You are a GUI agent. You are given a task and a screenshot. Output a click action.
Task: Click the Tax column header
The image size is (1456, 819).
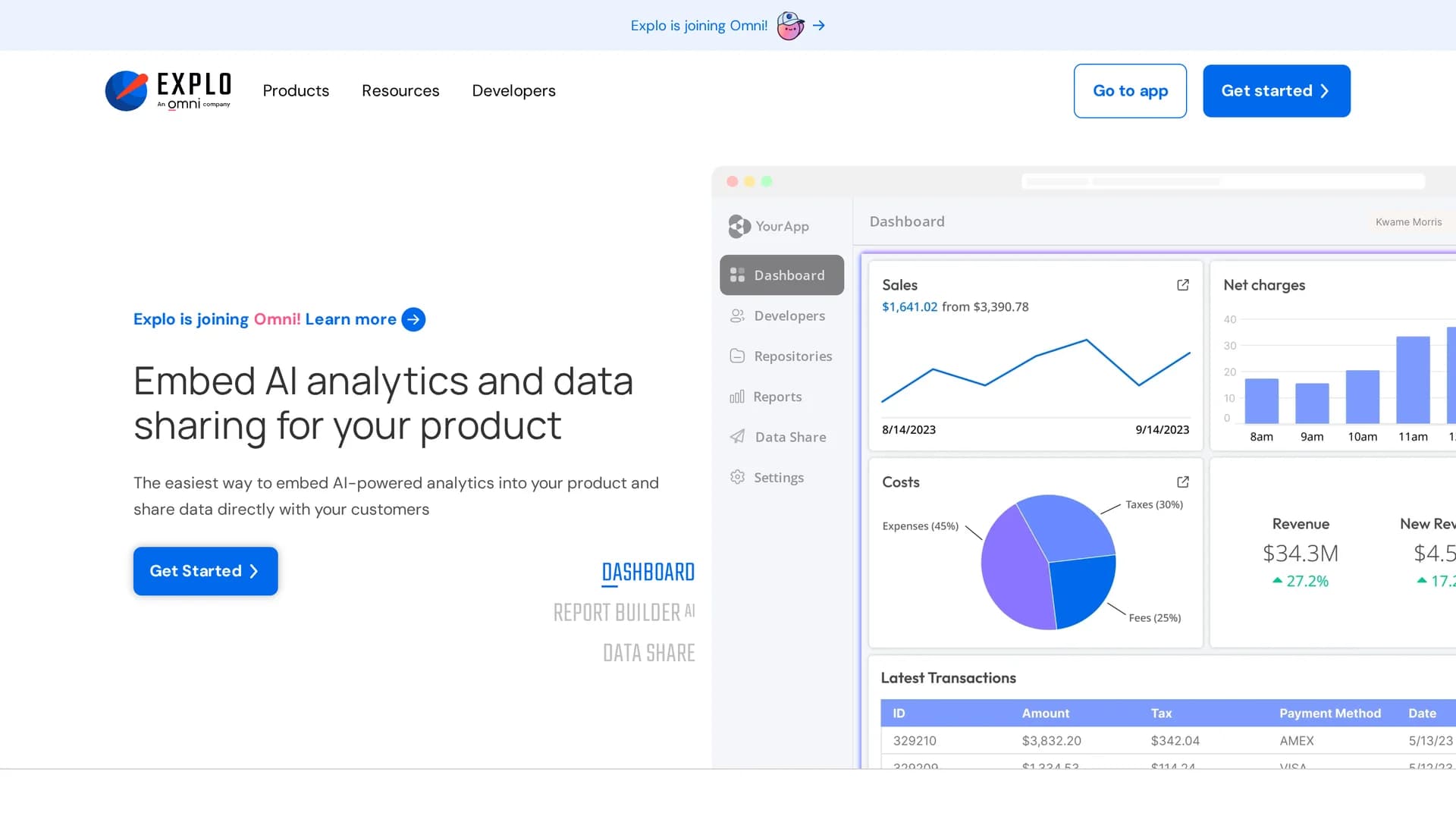(1161, 714)
